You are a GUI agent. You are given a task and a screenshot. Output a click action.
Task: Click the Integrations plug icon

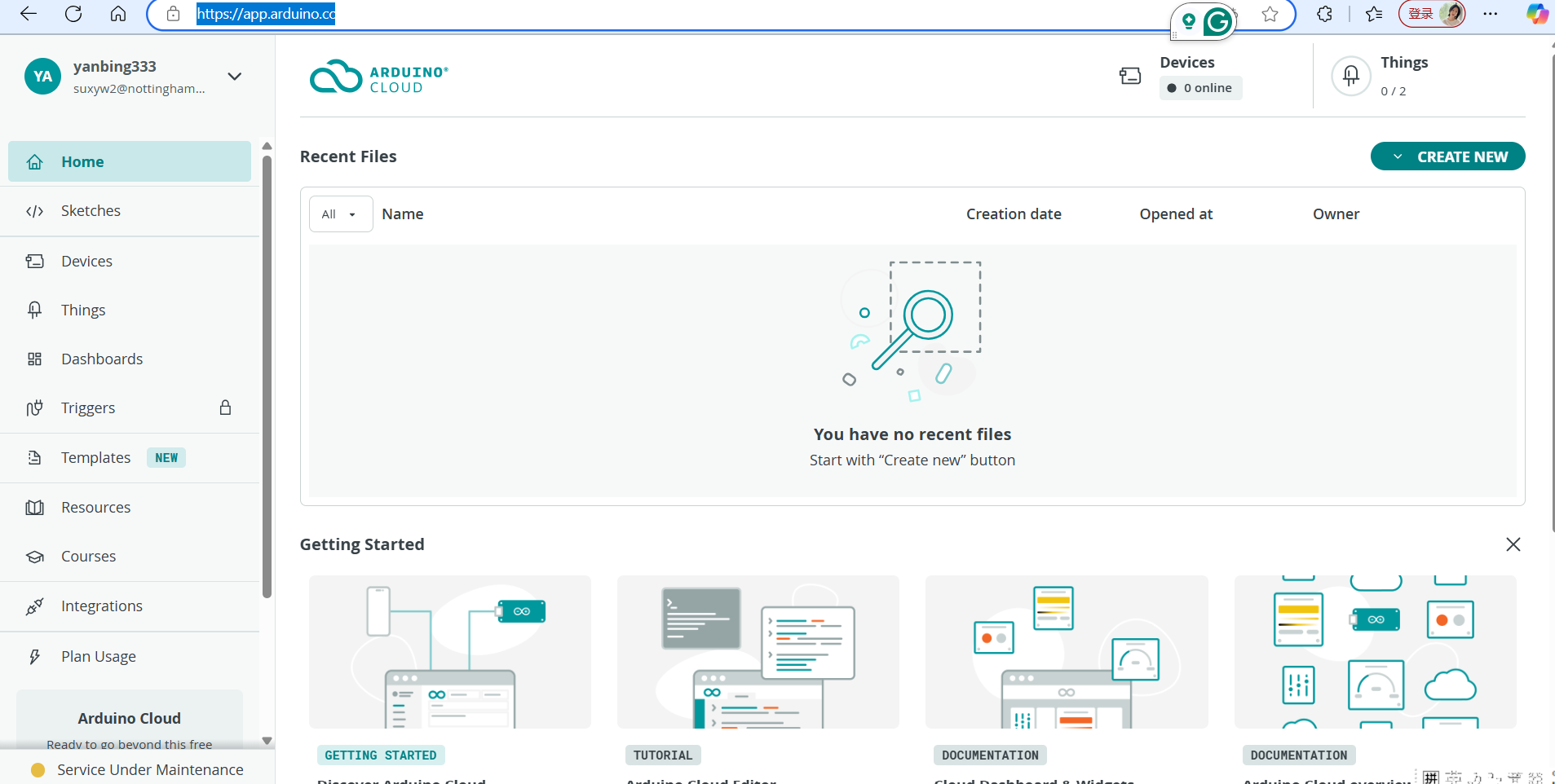tap(34, 606)
